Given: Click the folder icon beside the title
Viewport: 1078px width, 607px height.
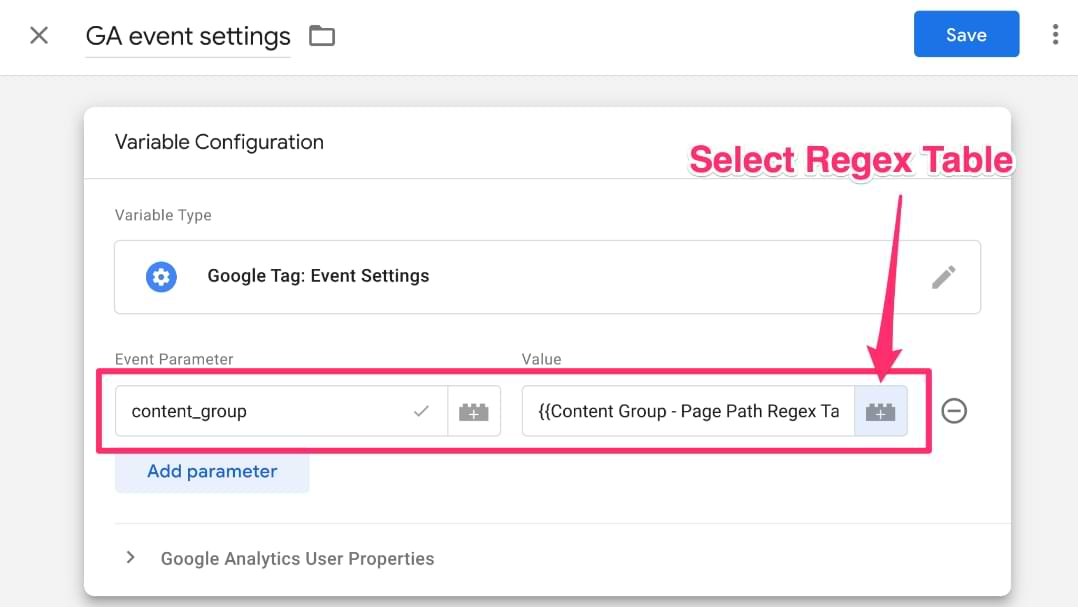Looking at the screenshot, I should tap(322, 35).
